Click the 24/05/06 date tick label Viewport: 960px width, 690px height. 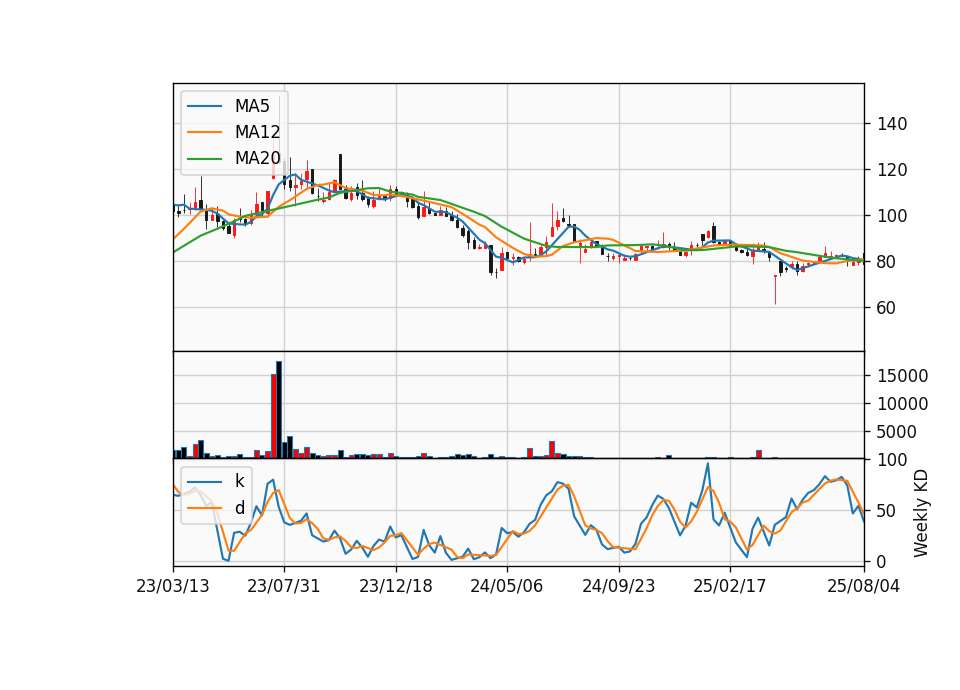coord(506,586)
